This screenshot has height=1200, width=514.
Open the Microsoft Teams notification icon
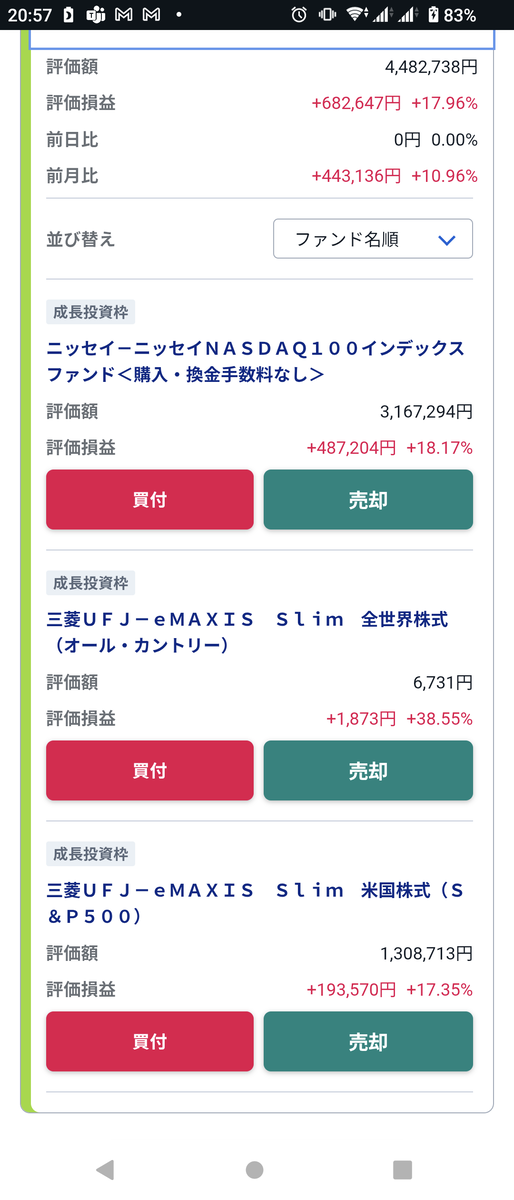(97, 15)
